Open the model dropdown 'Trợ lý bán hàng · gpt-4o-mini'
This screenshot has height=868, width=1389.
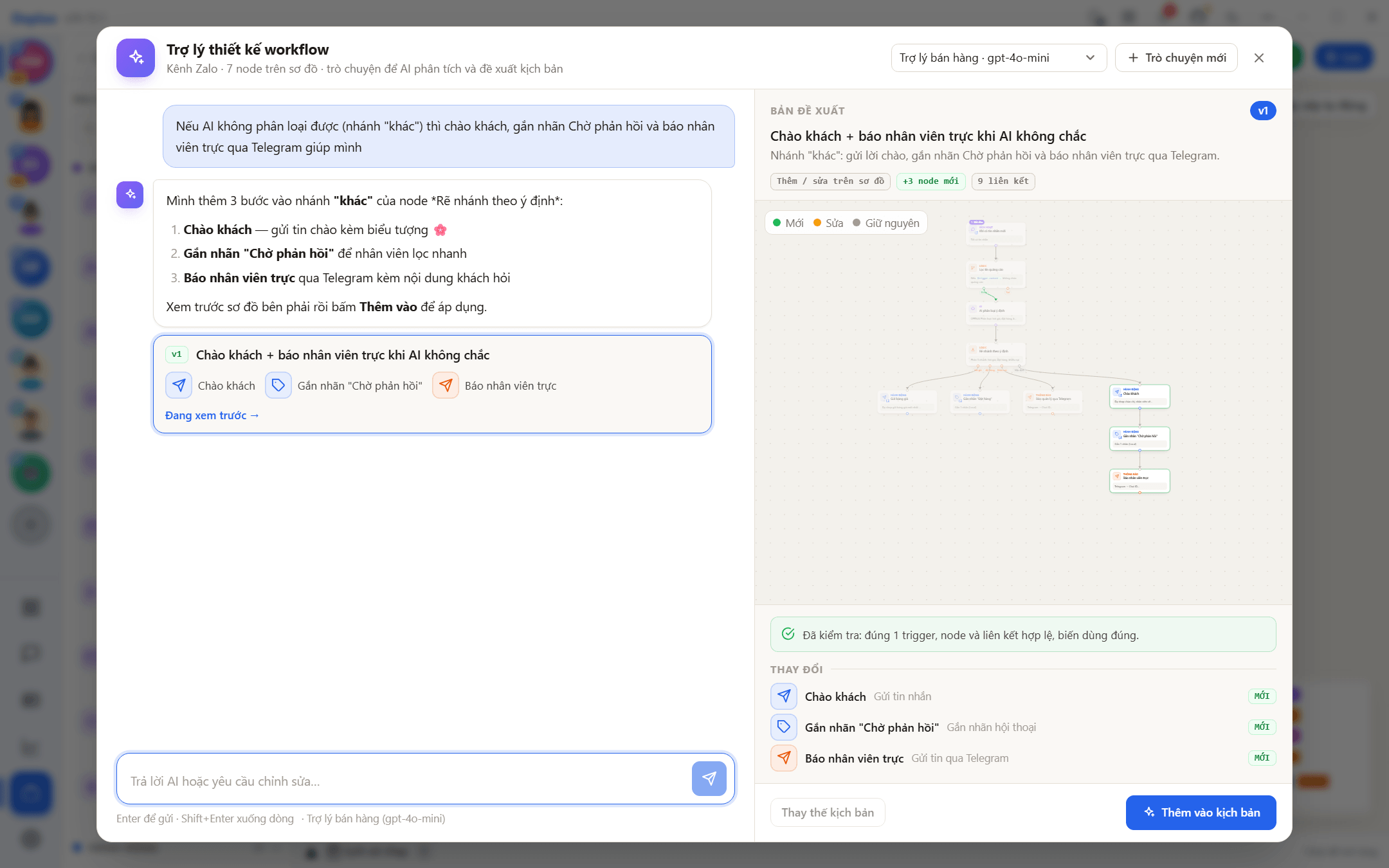998,58
